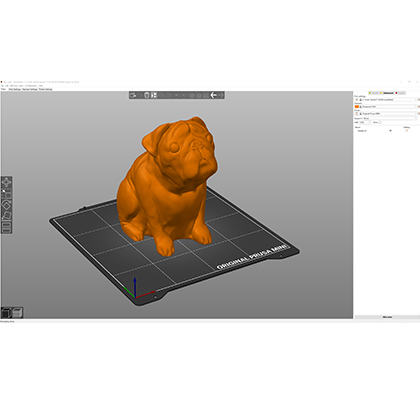420x420 pixels.
Task: Switch to the Plater tab
Action: (x=3, y=89)
